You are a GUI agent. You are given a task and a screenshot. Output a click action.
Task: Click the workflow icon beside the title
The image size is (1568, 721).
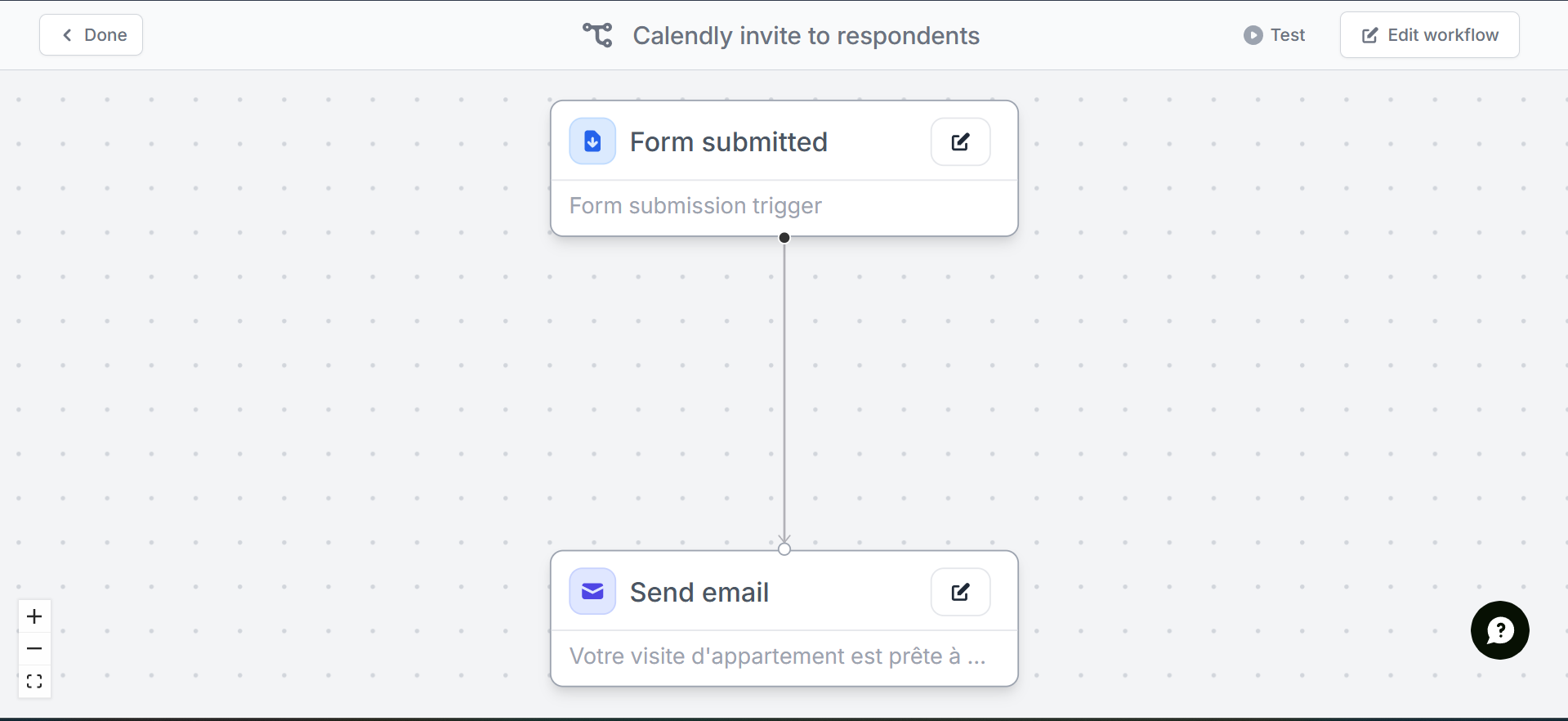point(597,35)
